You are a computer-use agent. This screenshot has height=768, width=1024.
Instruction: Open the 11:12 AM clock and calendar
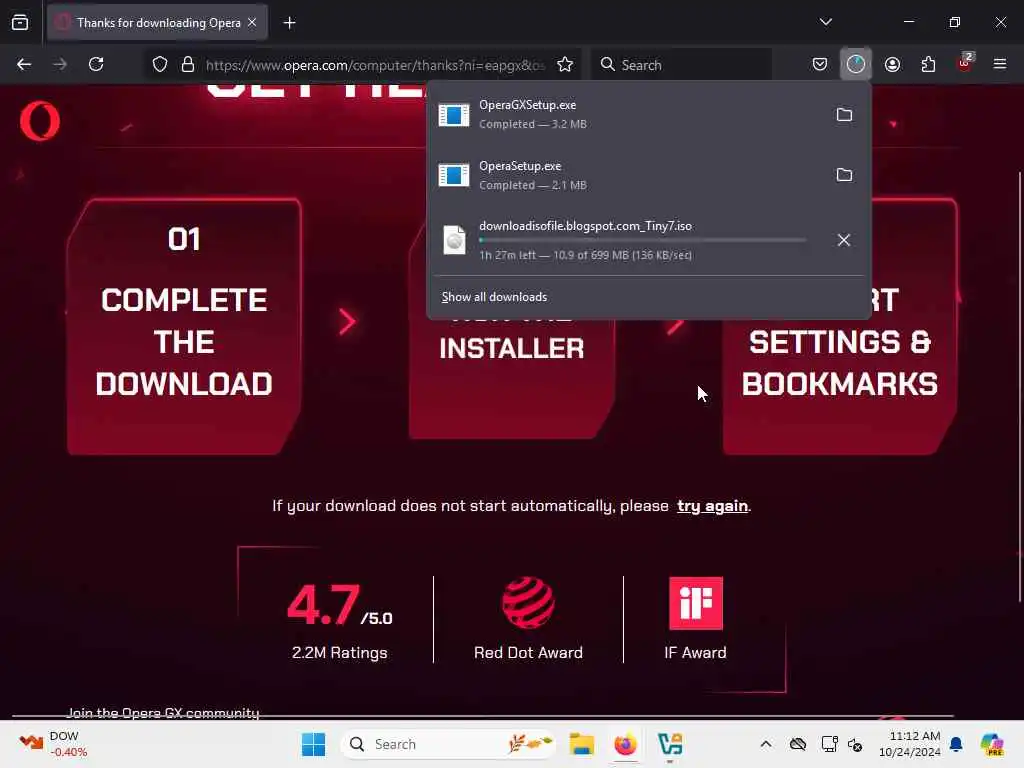click(x=909, y=744)
